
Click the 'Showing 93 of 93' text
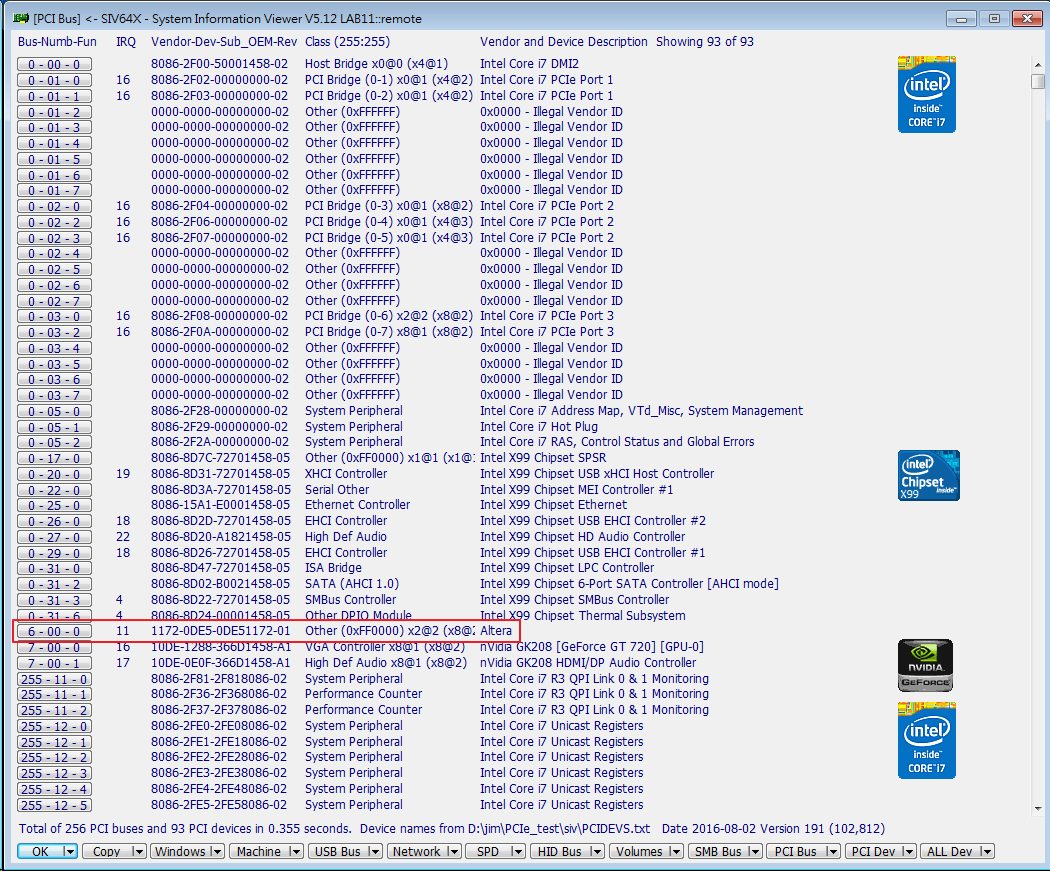point(704,42)
